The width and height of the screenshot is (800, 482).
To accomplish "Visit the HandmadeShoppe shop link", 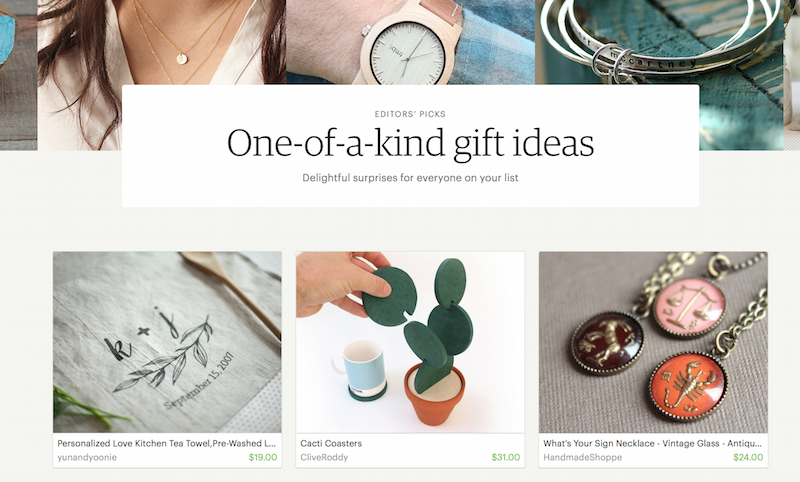I will coord(582,458).
